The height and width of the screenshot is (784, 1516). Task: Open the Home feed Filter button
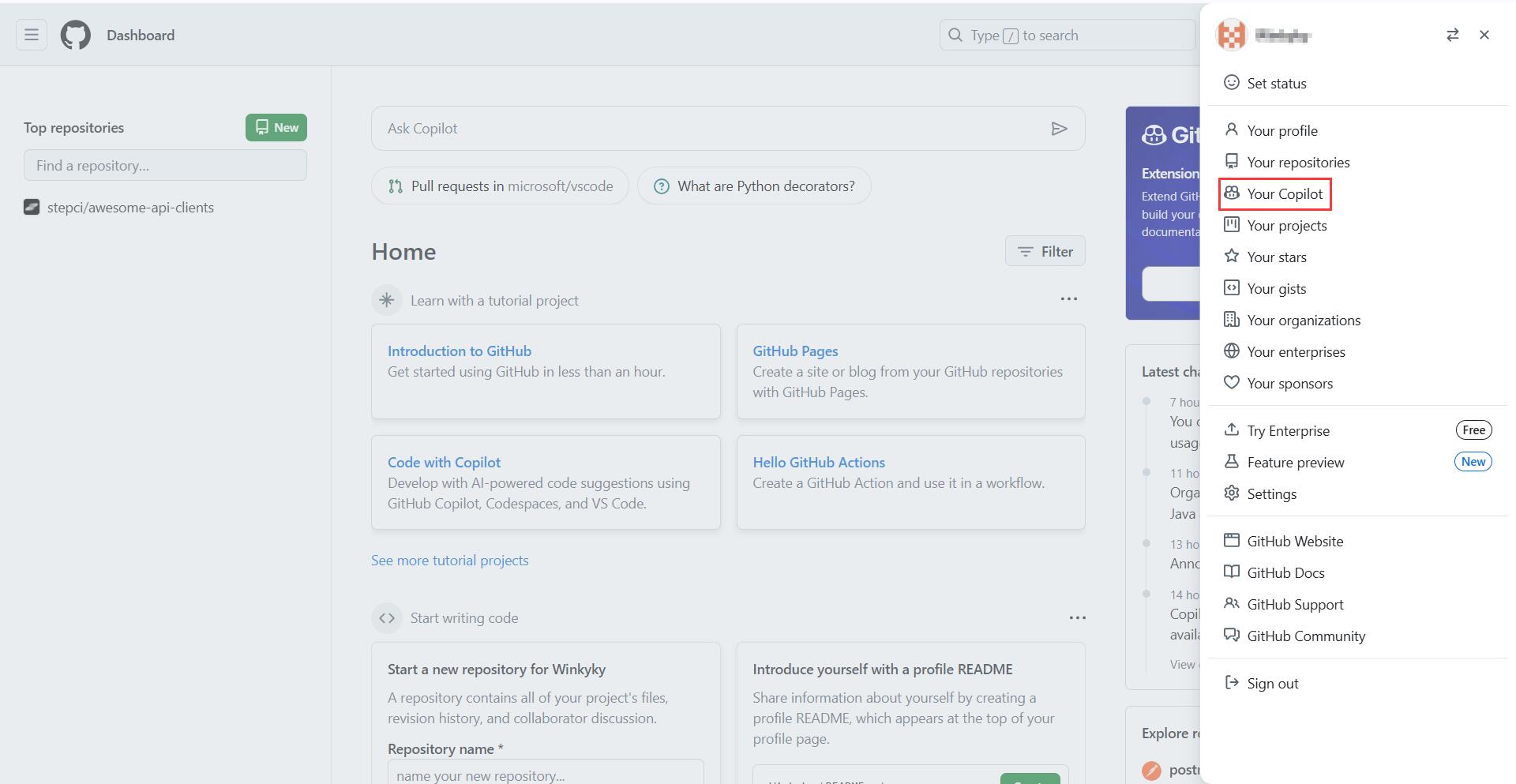(1045, 251)
